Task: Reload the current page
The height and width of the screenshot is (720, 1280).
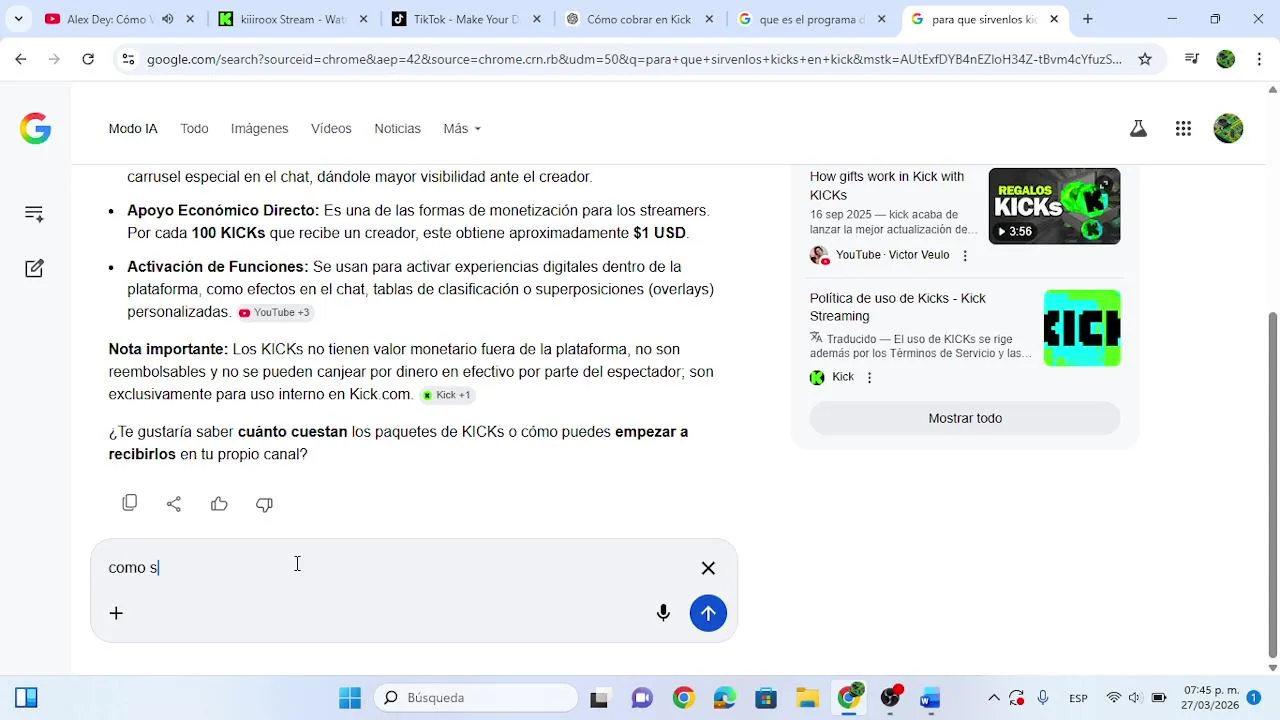Action: (88, 59)
